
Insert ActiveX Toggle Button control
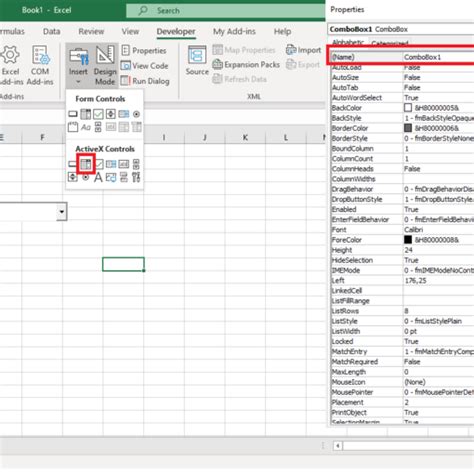tap(124, 177)
